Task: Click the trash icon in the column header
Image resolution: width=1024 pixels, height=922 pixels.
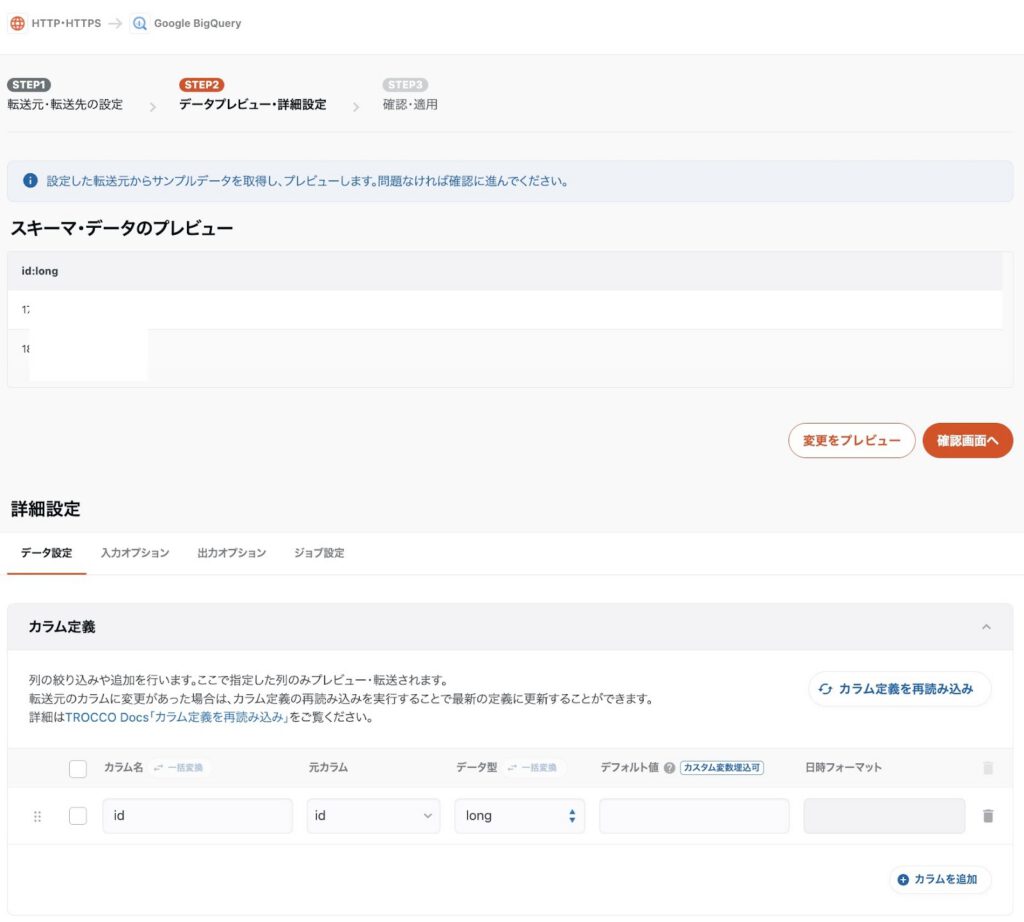Action: tap(988, 768)
